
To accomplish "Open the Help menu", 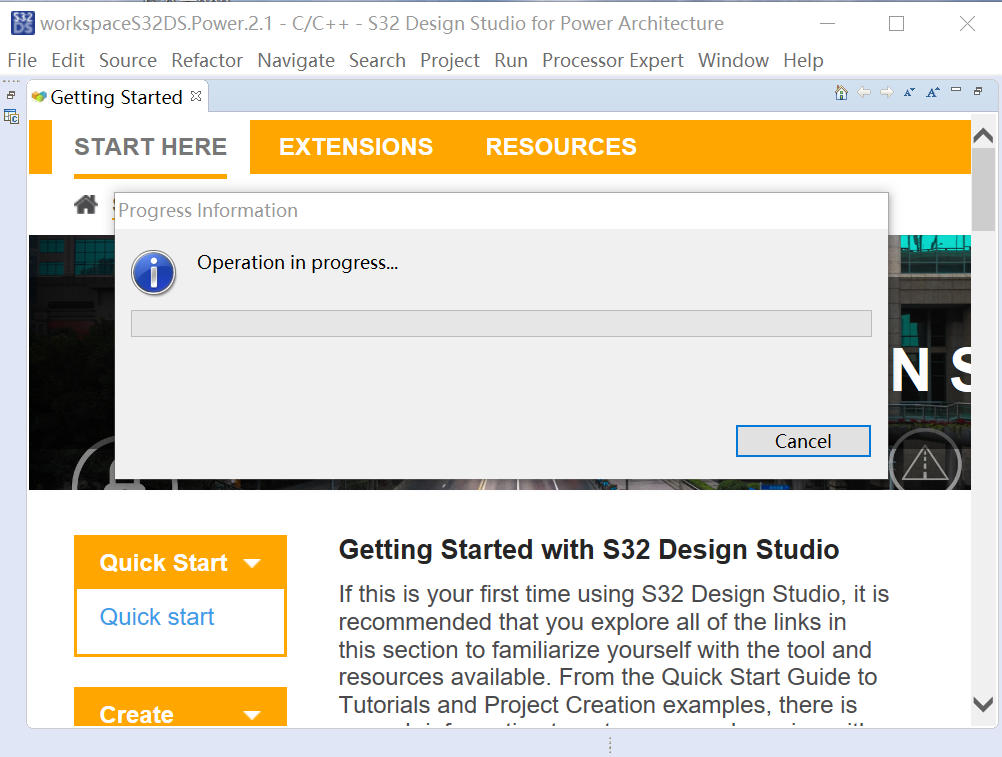I will (x=803, y=60).
